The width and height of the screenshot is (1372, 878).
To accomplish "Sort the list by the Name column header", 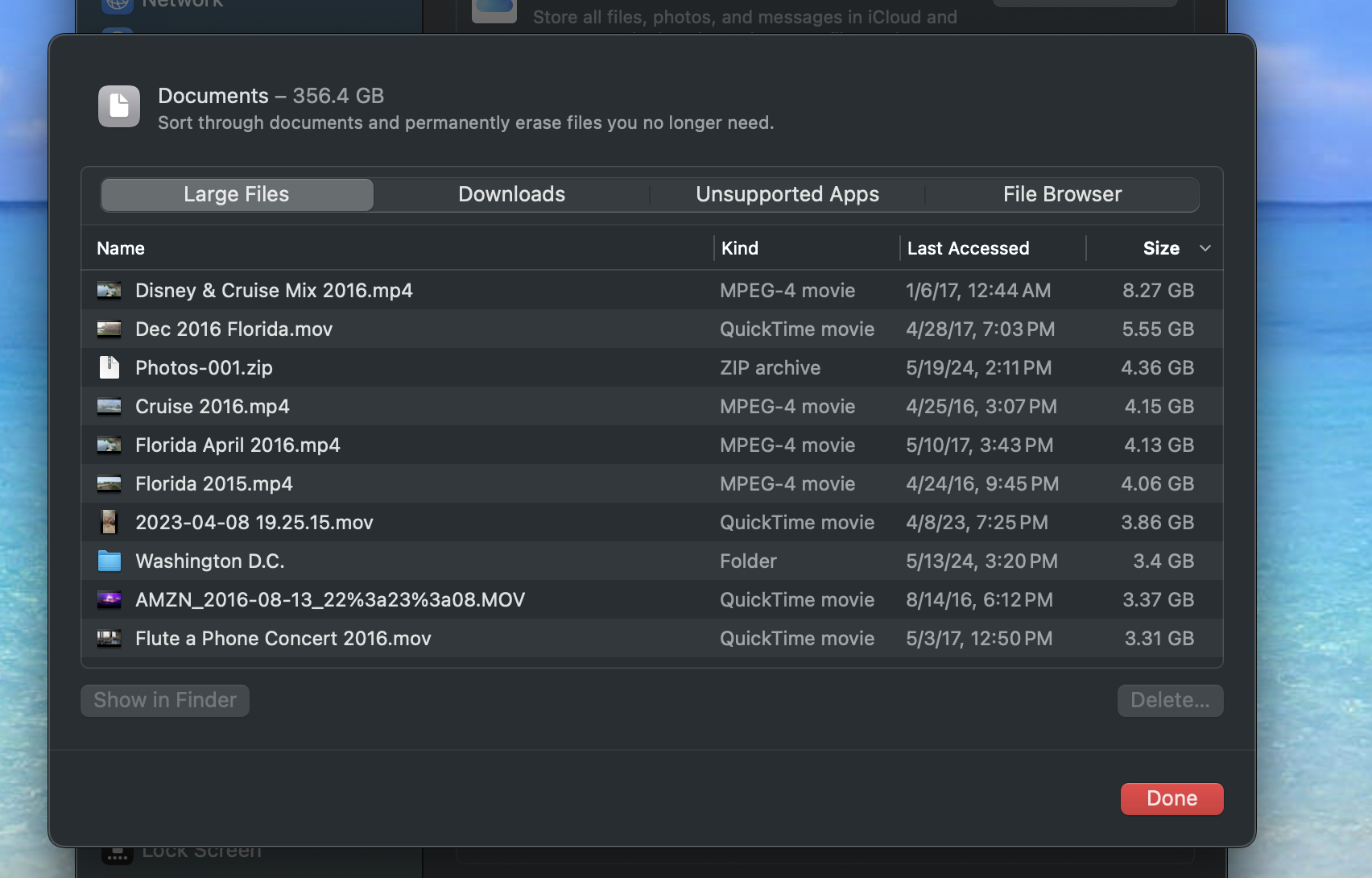I will [x=121, y=248].
